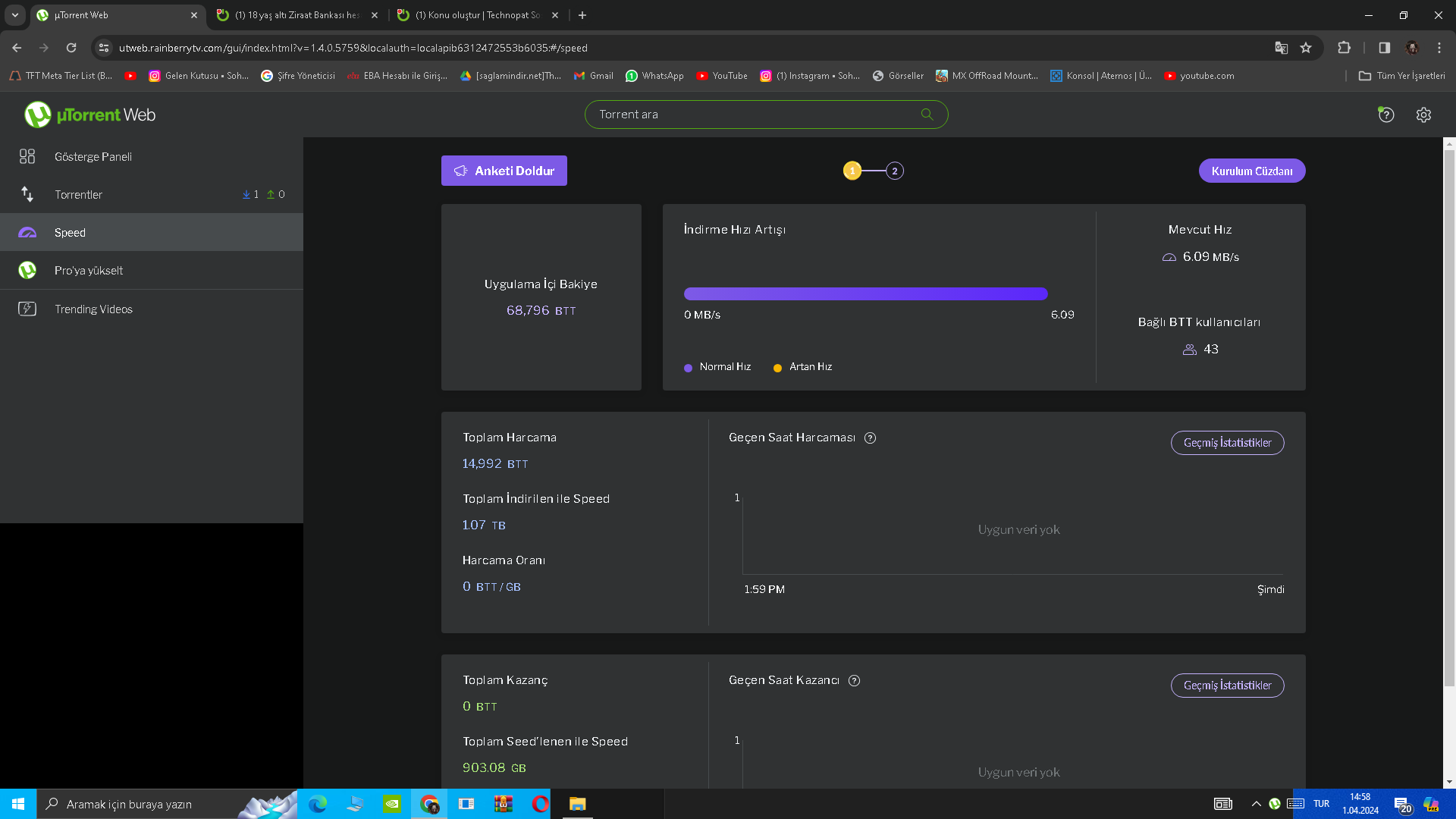This screenshot has height=819, width=1456.
Task: Go to step 2 circle indicator
Action: pyautogui.click(x=895, y=171)
